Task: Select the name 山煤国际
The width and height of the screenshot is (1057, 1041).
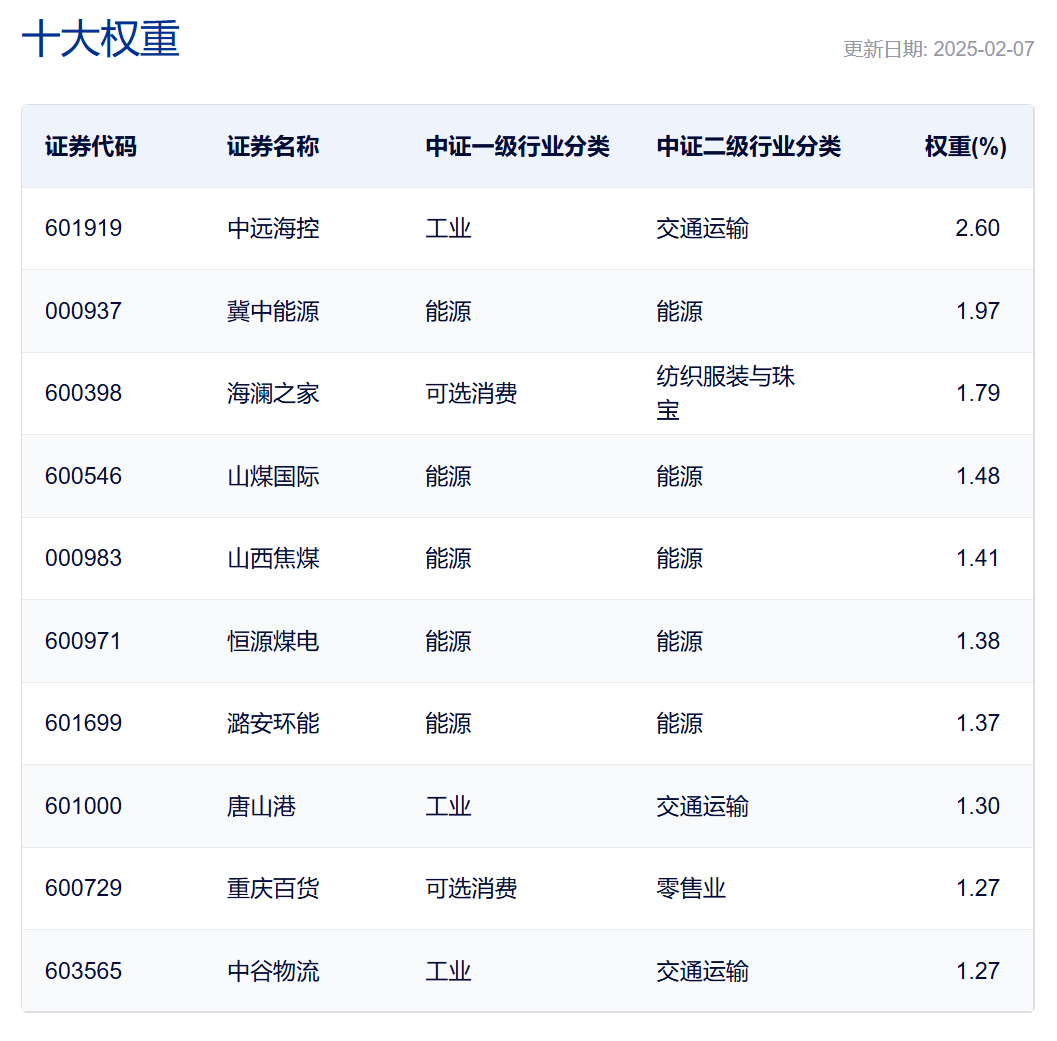Action: pyautogui.click(x=273, y=477)
